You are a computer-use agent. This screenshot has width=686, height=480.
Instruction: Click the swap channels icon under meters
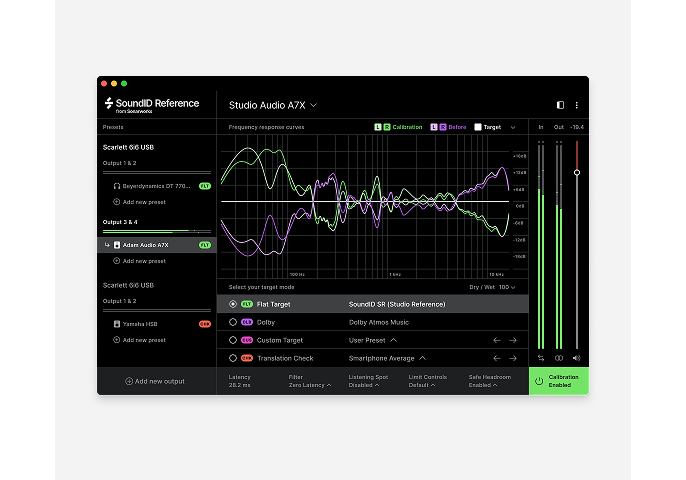(541, 358)
